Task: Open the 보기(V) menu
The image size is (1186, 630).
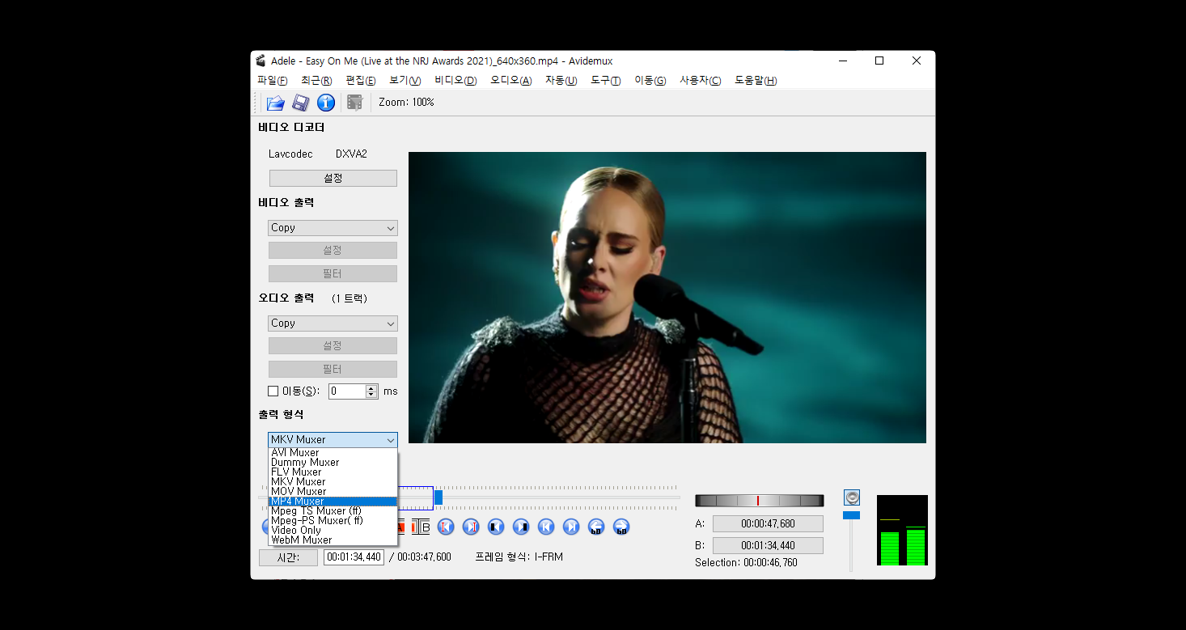Action: tap(405, 81)
